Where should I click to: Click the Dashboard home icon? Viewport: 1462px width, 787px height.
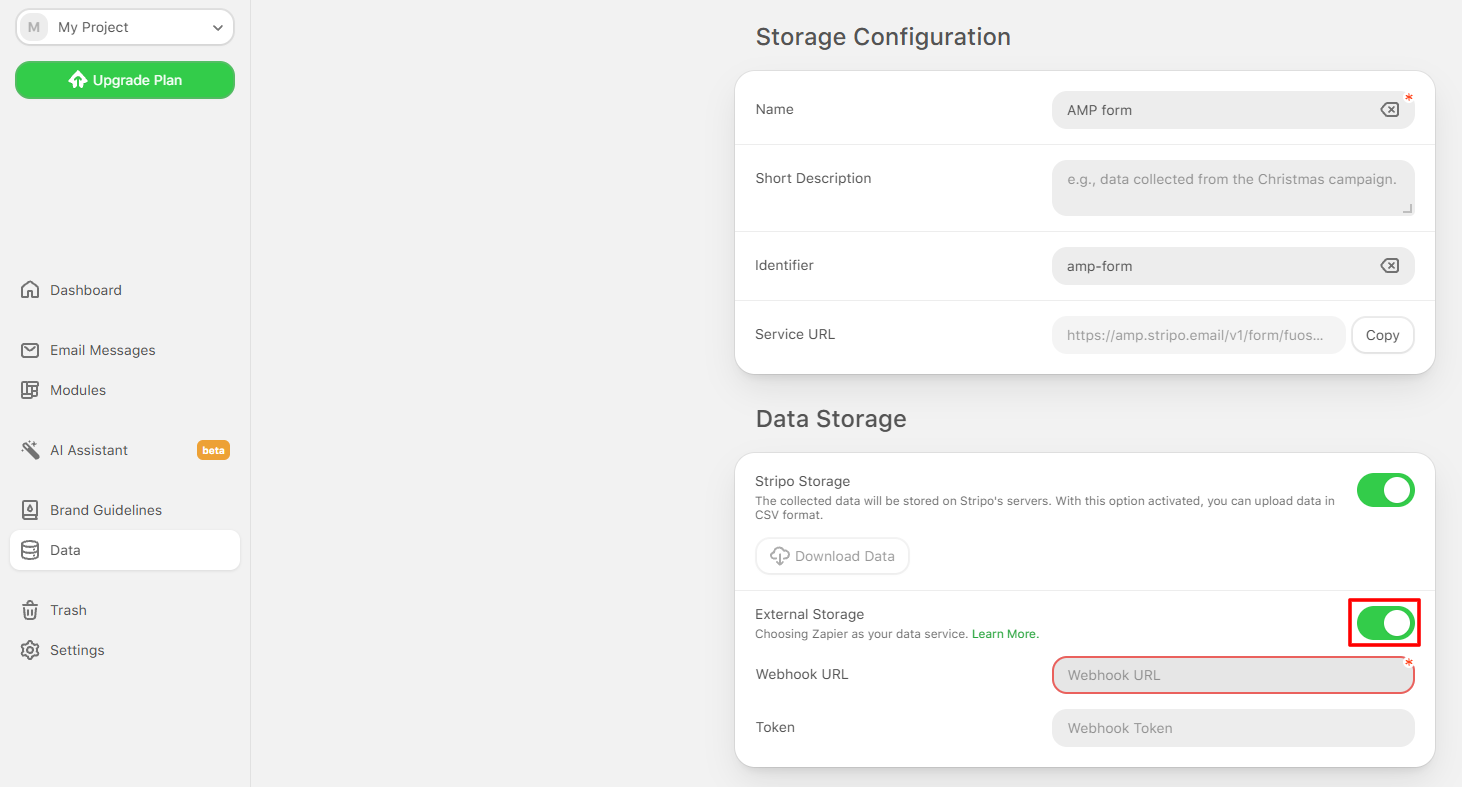[x=30, y=290]
